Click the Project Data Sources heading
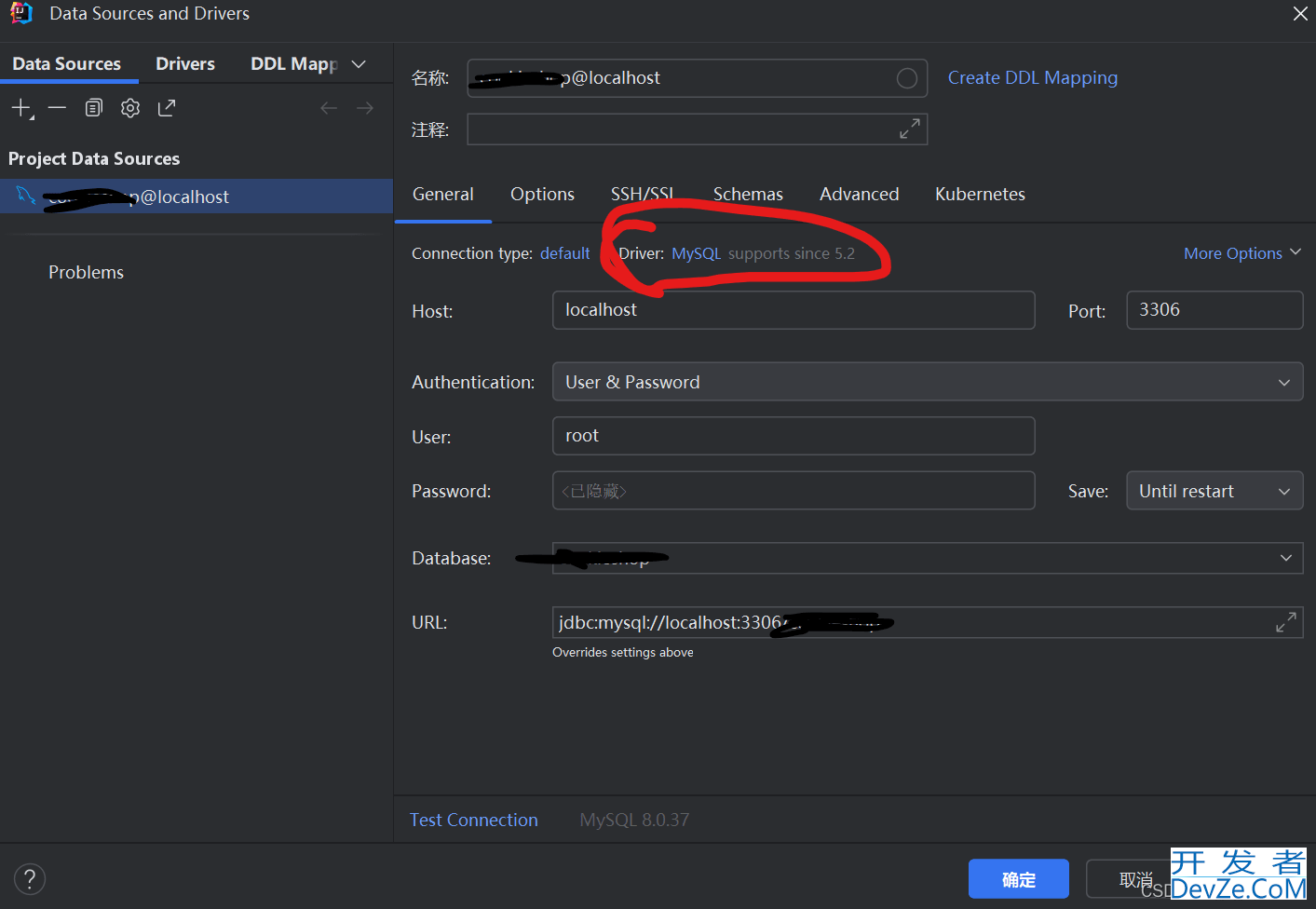The width and height of the screenshot is (1316, 909). [x=94, y=158]
